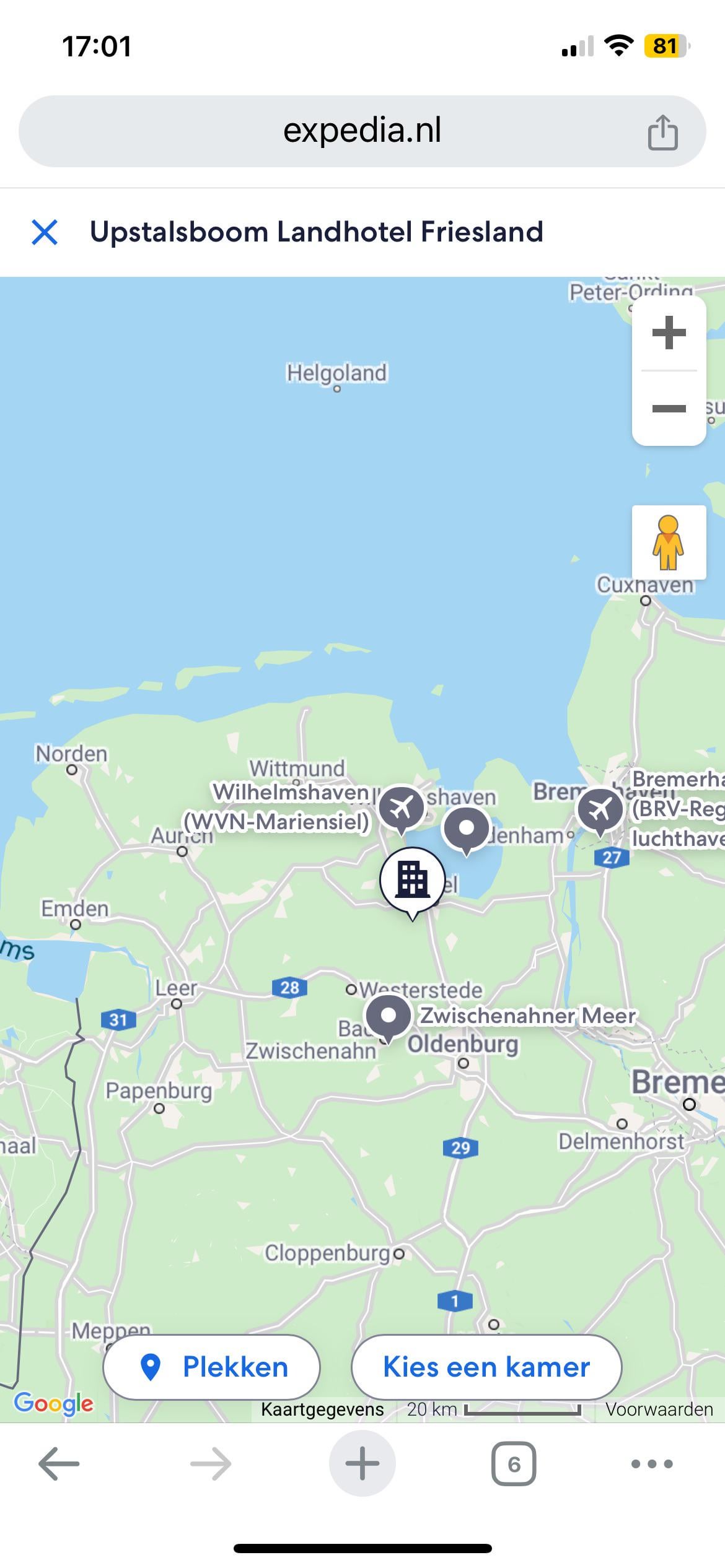Open Kaartgegevens map data info
Screen dimensions: 725x1568
coord(322,1409)
